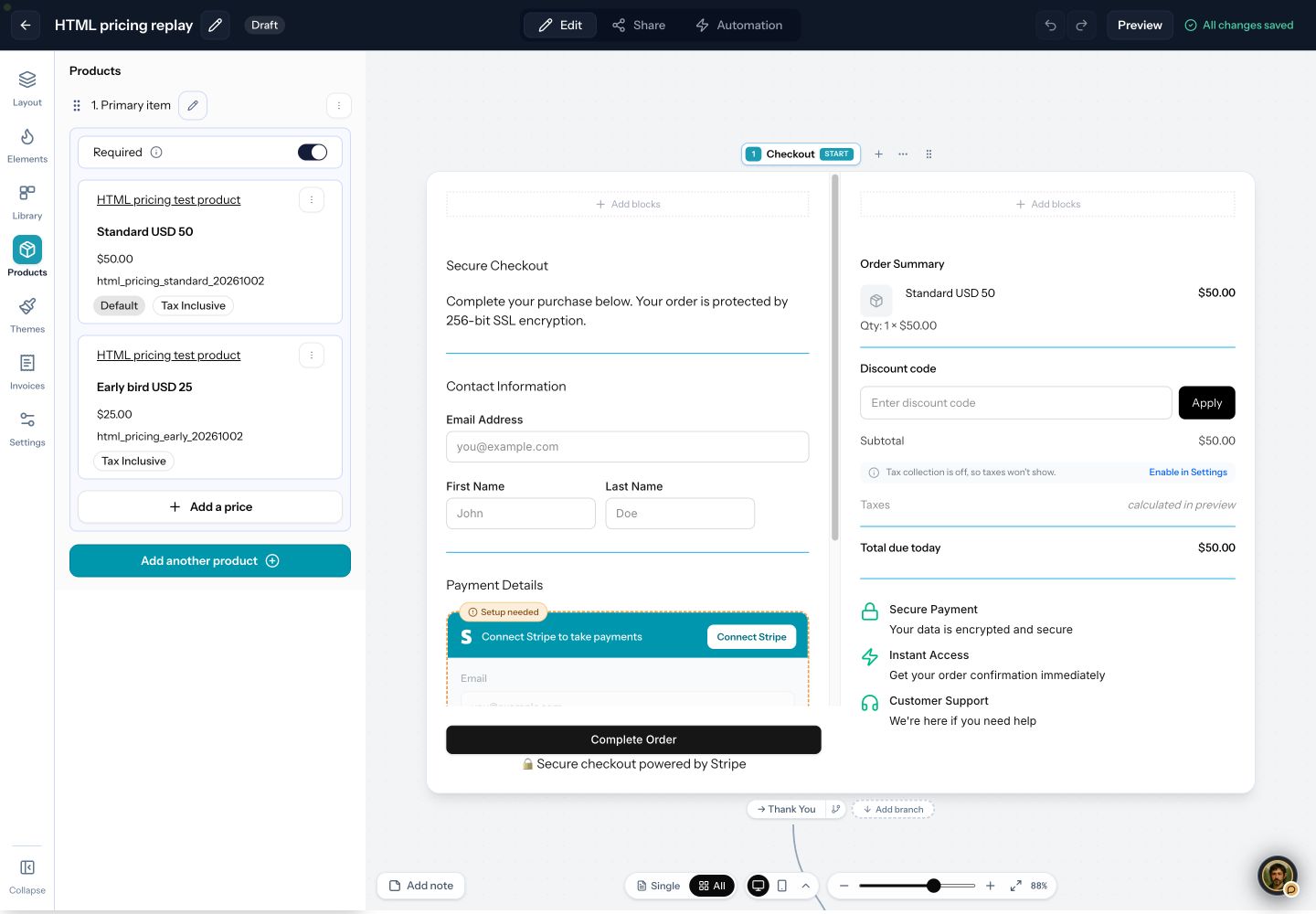Redo the last change
The image size is (1316, 914).
1081,25
